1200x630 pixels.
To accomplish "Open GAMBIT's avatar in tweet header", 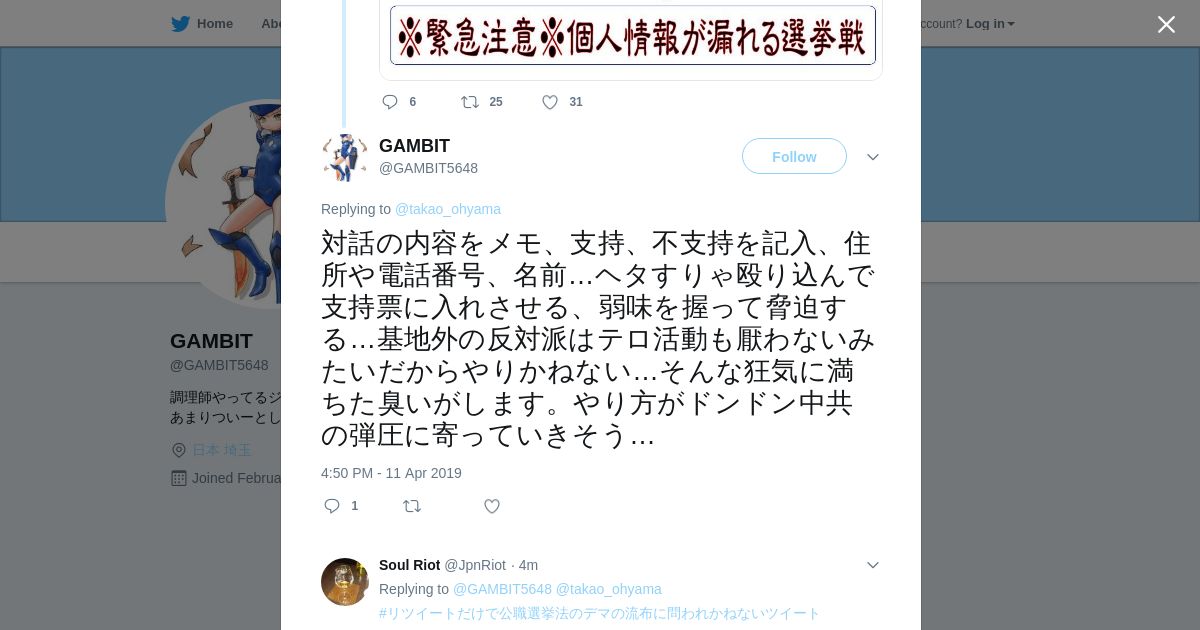I will [x=345, y=157].
